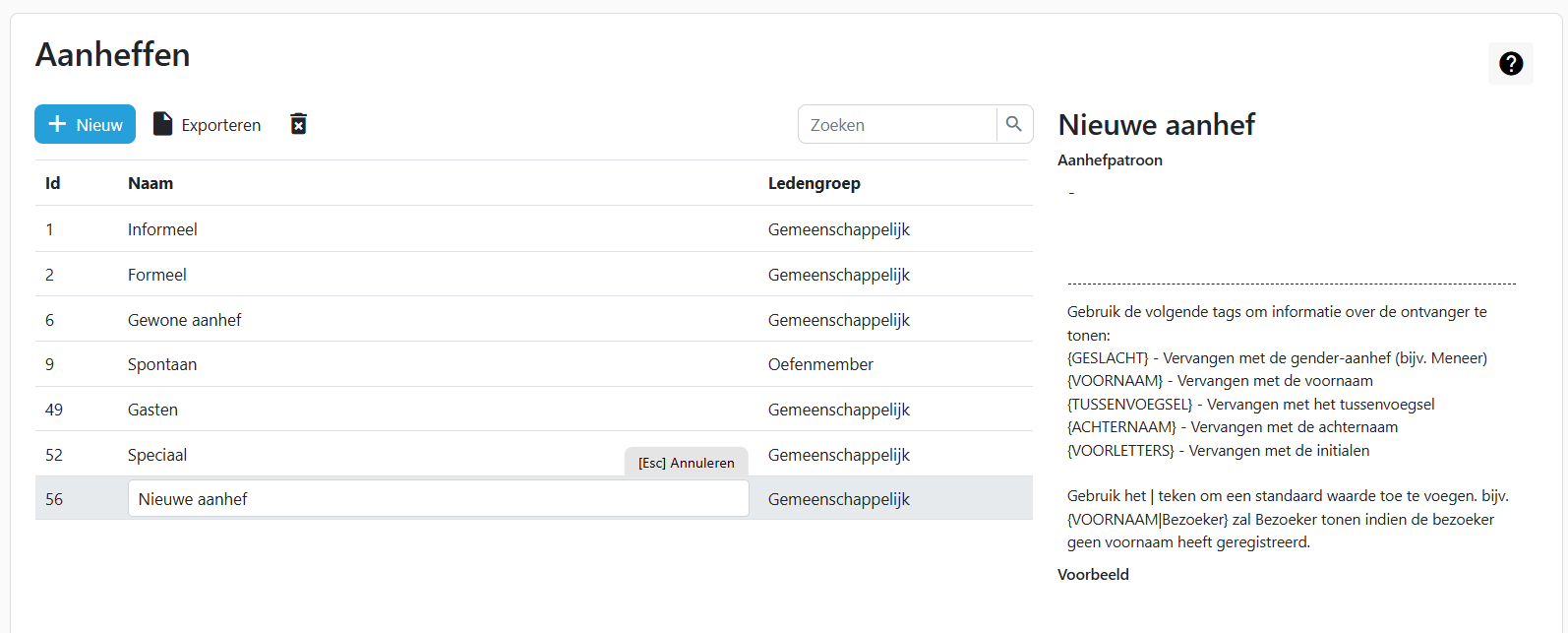Image resolution: width=1568 pixels, height=633 pixels.
Task: Sort by the Id column header
Action: point(53,183)
